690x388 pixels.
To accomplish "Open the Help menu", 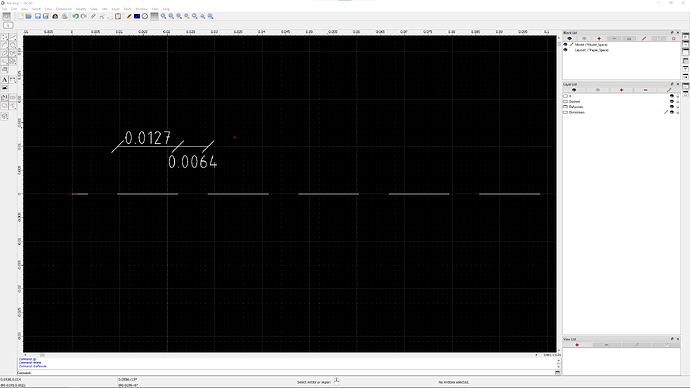I will pos(166,9).
